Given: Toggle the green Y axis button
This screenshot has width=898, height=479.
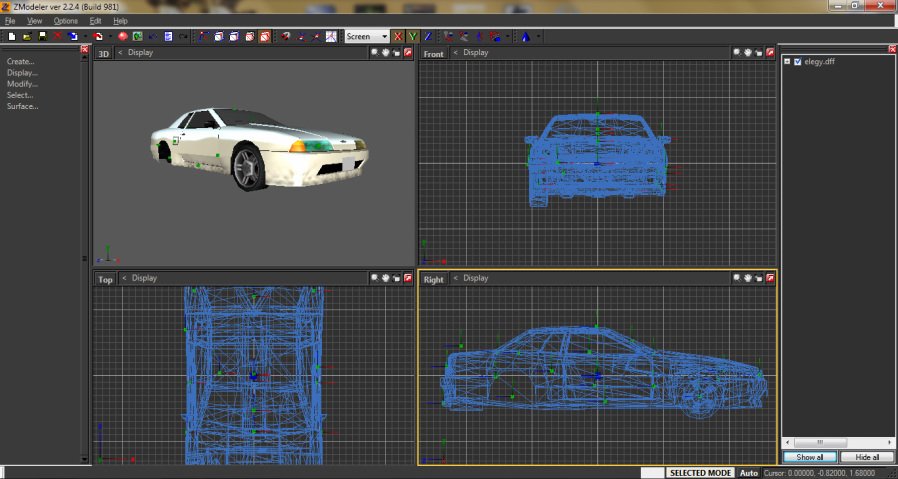Looking at the screenshot, I should tap(412, 37).
